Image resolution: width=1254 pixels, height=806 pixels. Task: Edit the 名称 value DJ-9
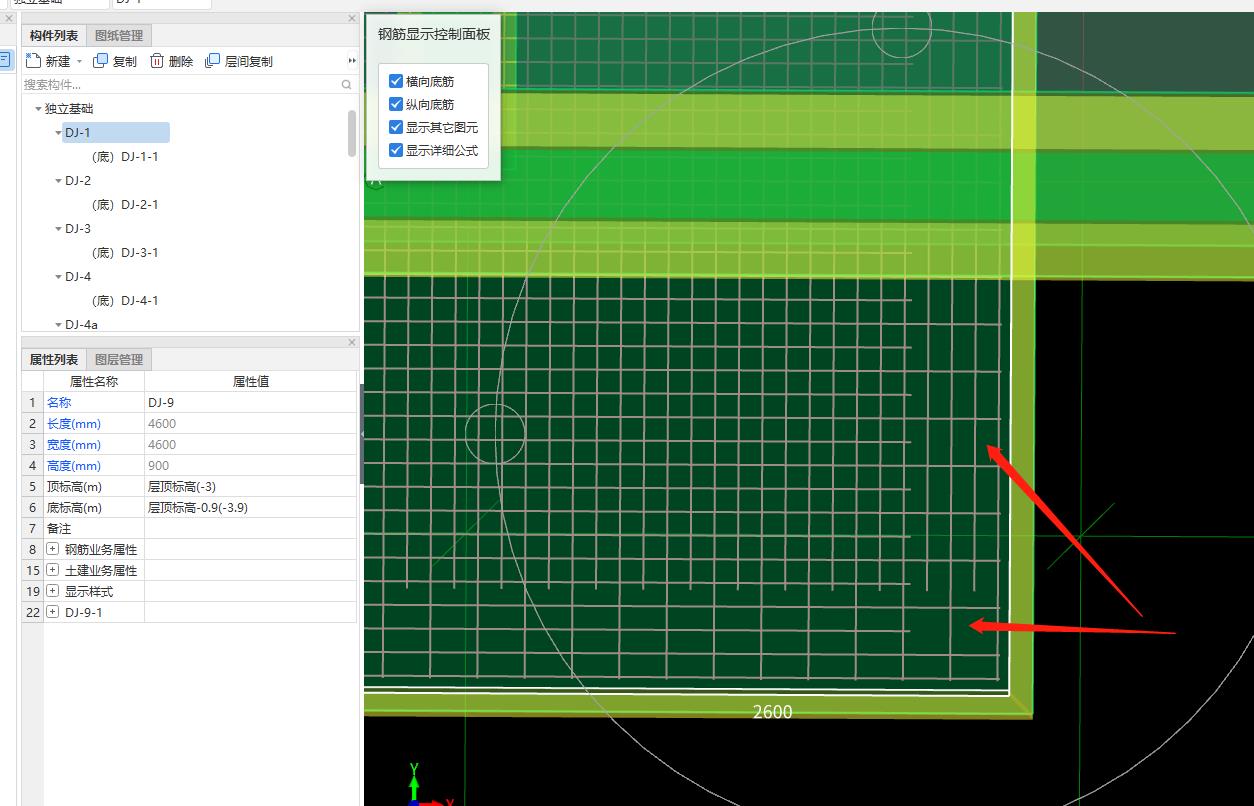250,402
